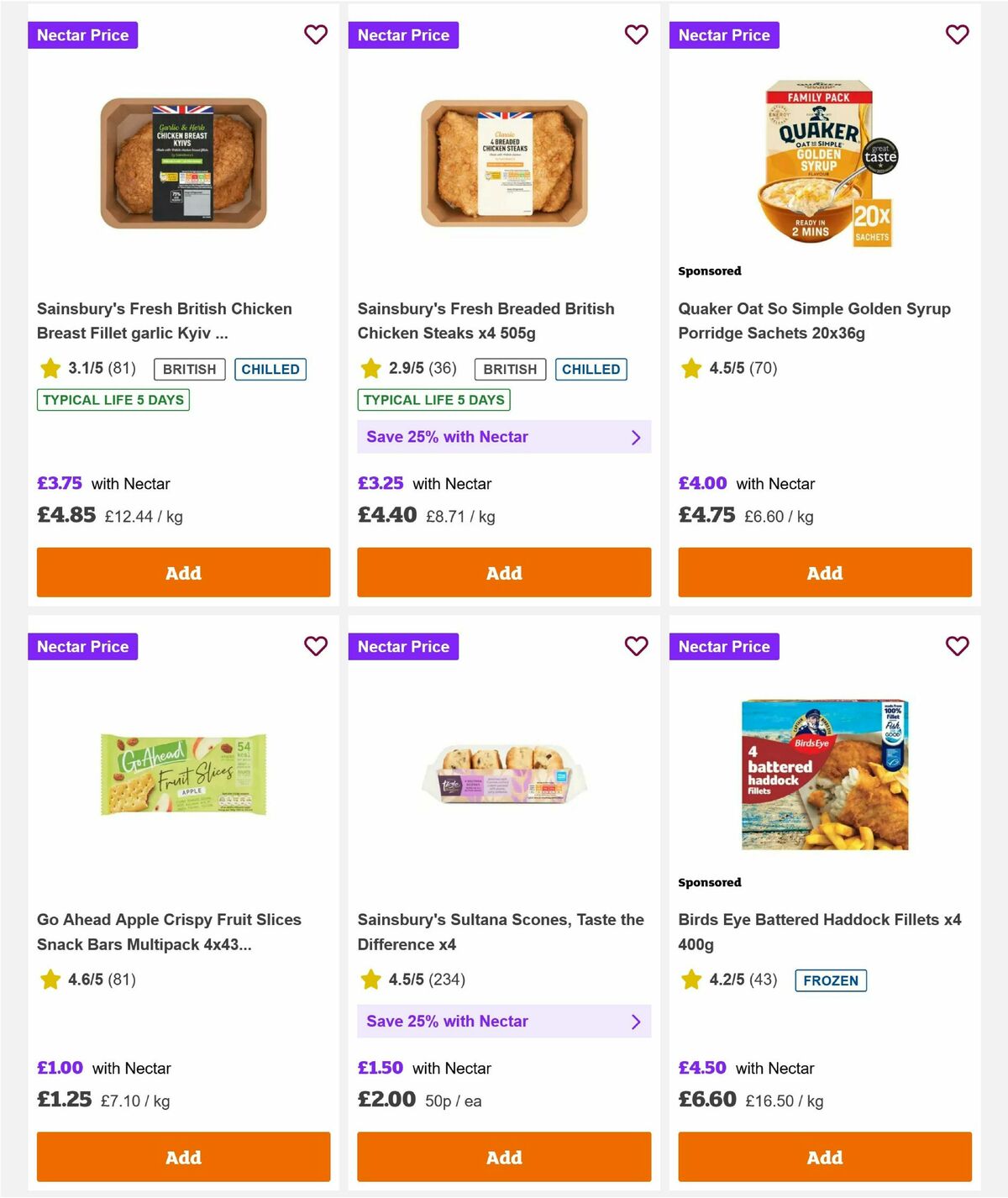Select the star rating icon for Chicken Kyiv
This screenshot has width=1008, height=1198.
pyautogui.click(x=50, y=368)
